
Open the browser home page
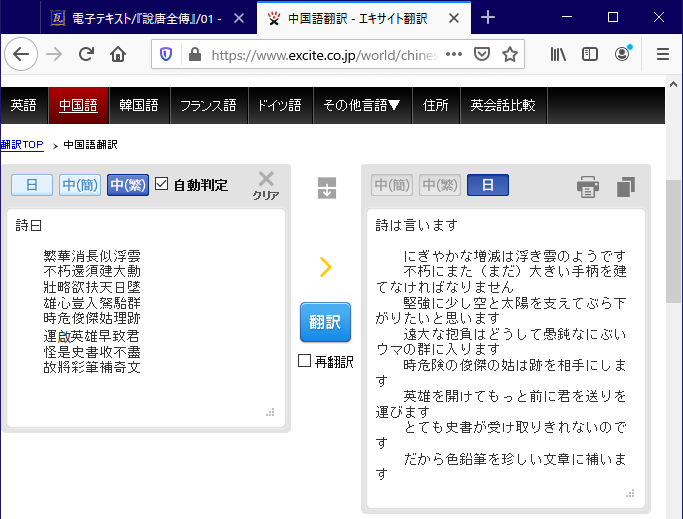(118, 54)
